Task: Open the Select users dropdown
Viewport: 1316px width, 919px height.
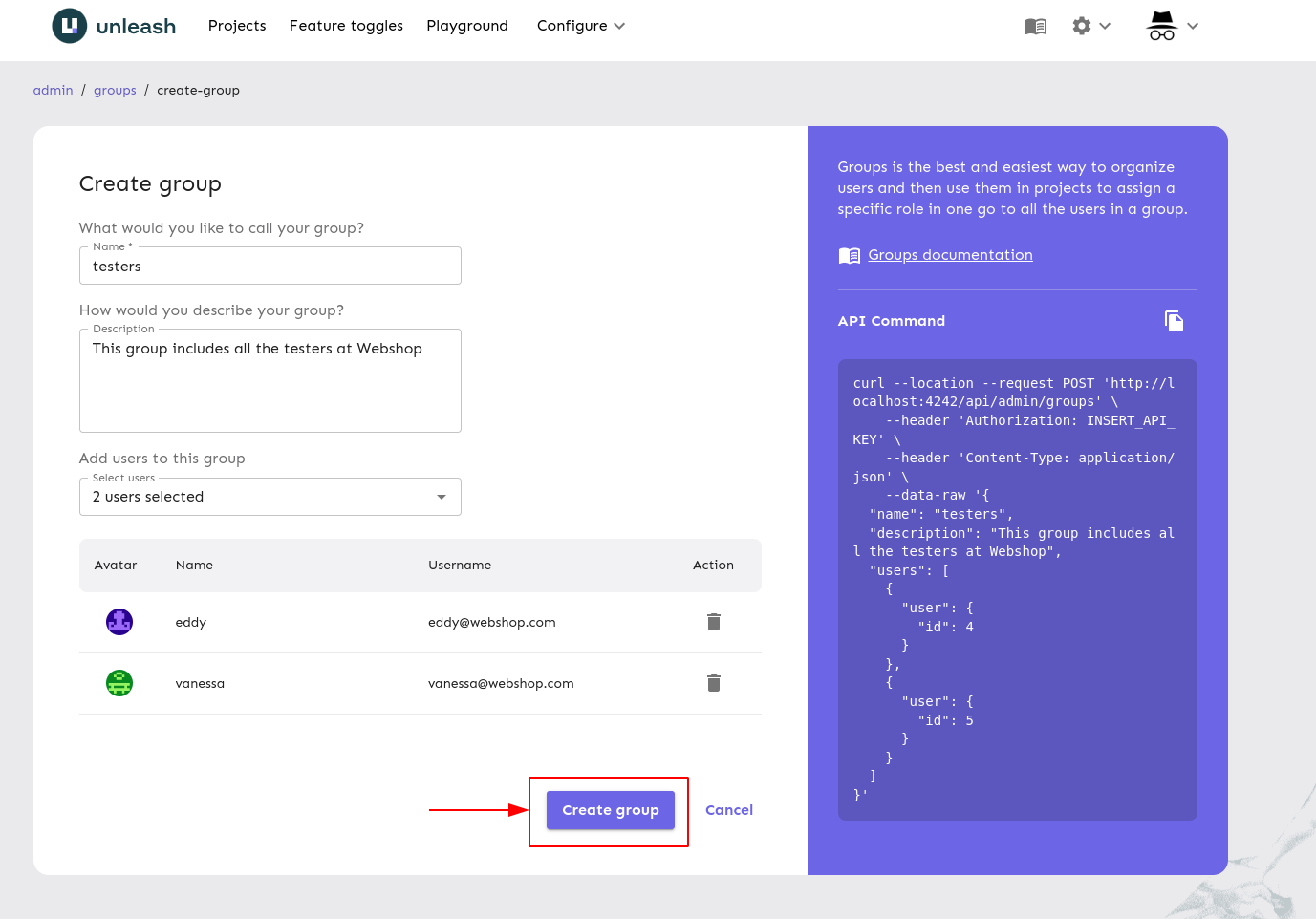Action: point(270,497)
